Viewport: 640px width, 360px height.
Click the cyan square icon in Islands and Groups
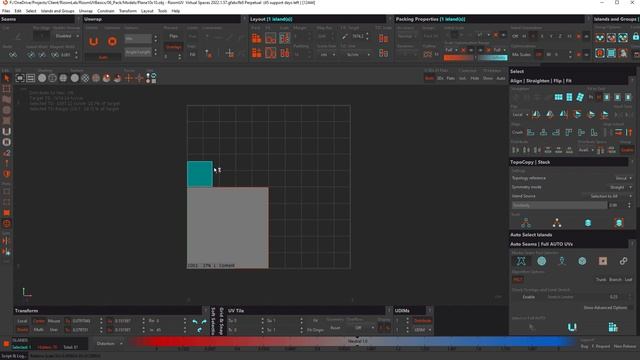[x=611, y=53]
